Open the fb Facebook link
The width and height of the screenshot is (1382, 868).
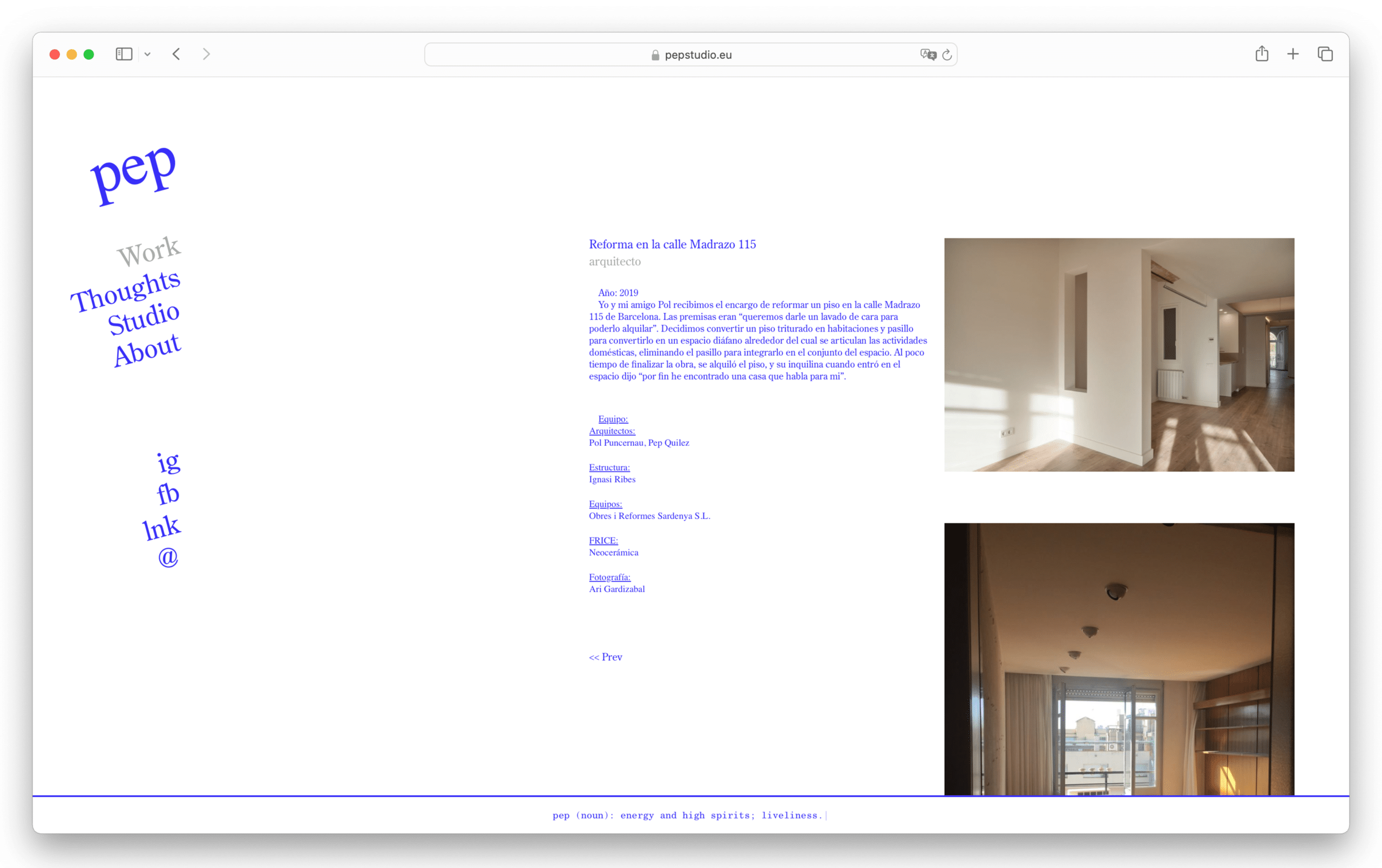[167, 494]
